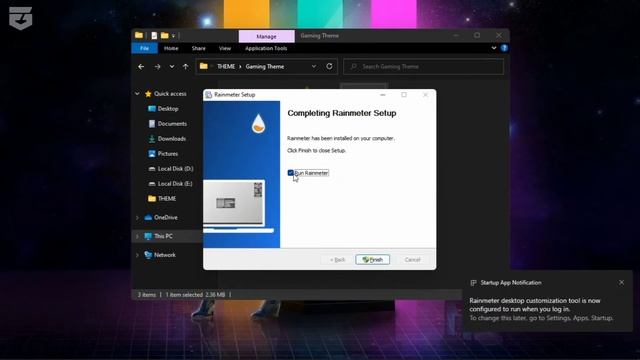The image size is (640, 360).
Task: Open the Home ribbon tab
Action: click(171, 48)
